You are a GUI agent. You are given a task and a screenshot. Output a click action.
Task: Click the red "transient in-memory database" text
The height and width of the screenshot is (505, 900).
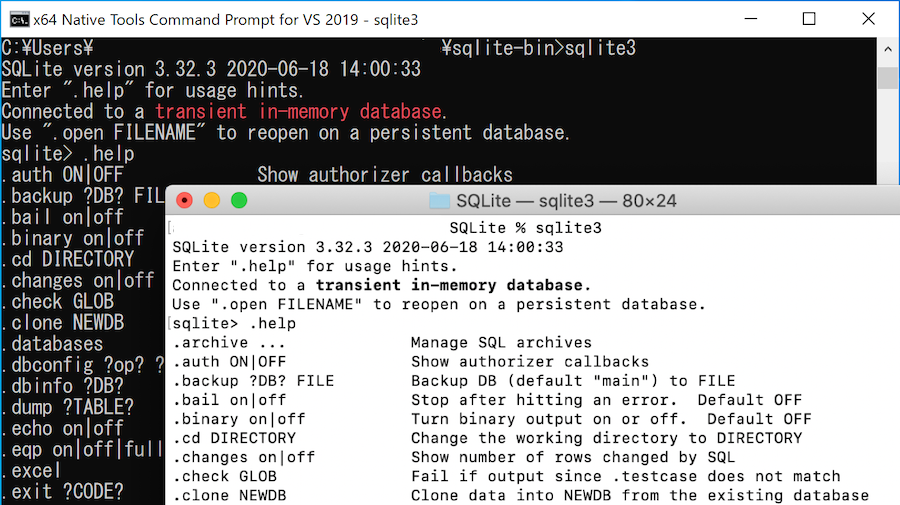point(298,111)
